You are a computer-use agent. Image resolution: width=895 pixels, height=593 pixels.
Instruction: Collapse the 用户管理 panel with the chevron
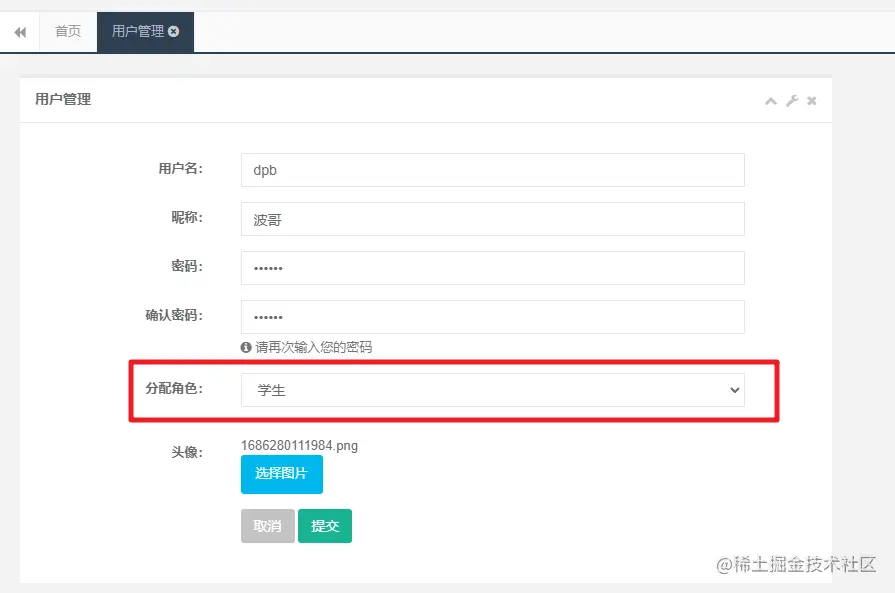(x=771, y=101)
